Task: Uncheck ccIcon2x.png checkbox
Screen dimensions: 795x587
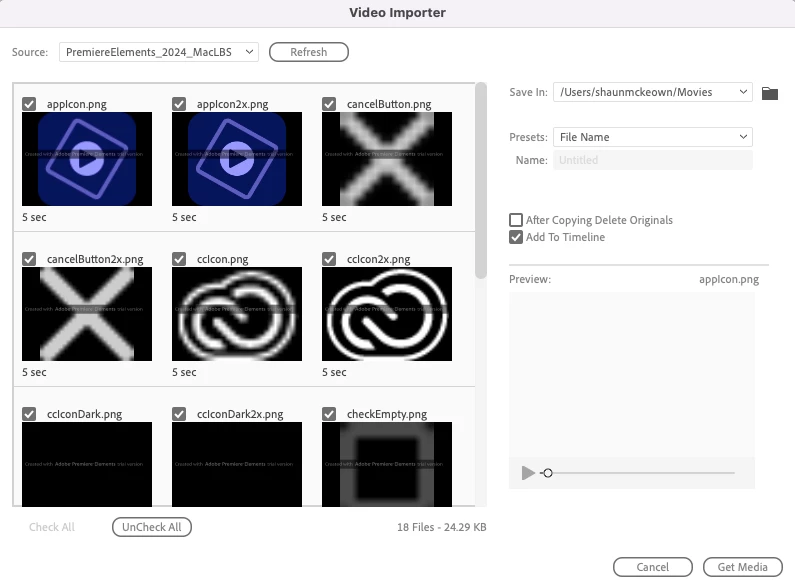Action: click(329, 259)
